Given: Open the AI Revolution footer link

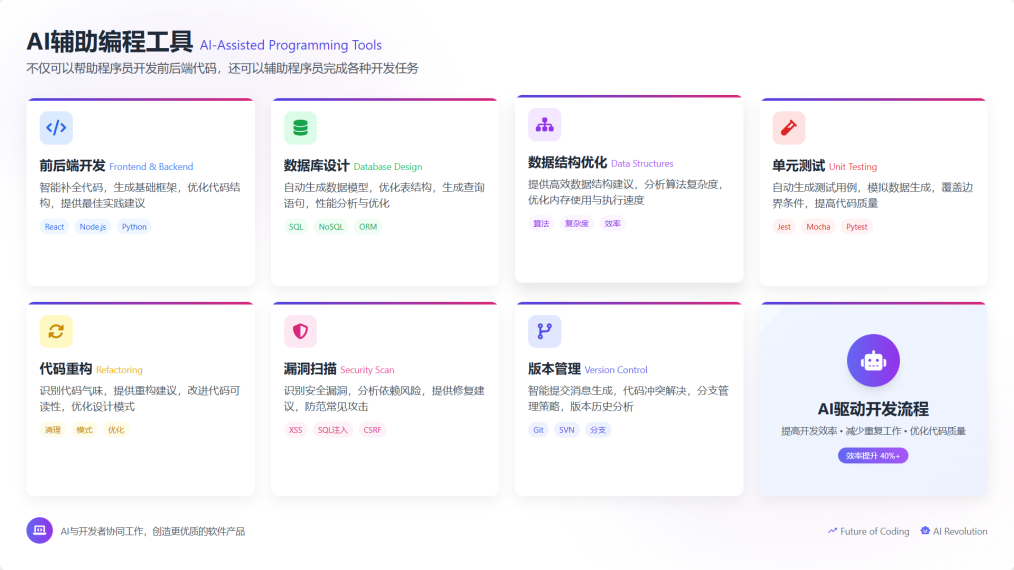Looking at the screenshot, I should point(954,532).
